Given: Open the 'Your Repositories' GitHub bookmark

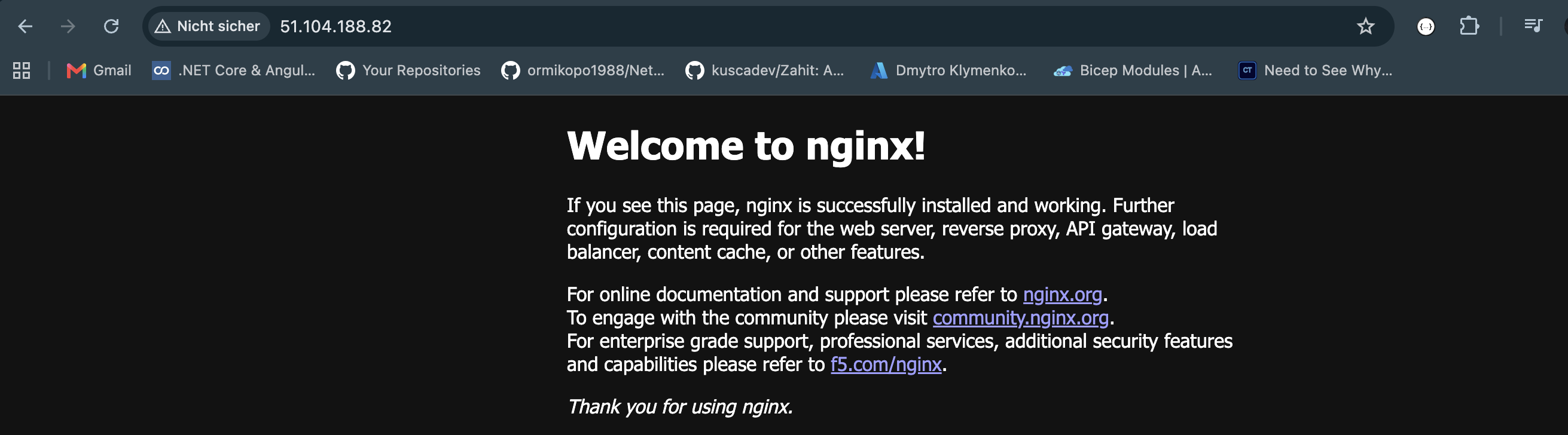Looking at the screenshot, I should (x=408, y=71).
